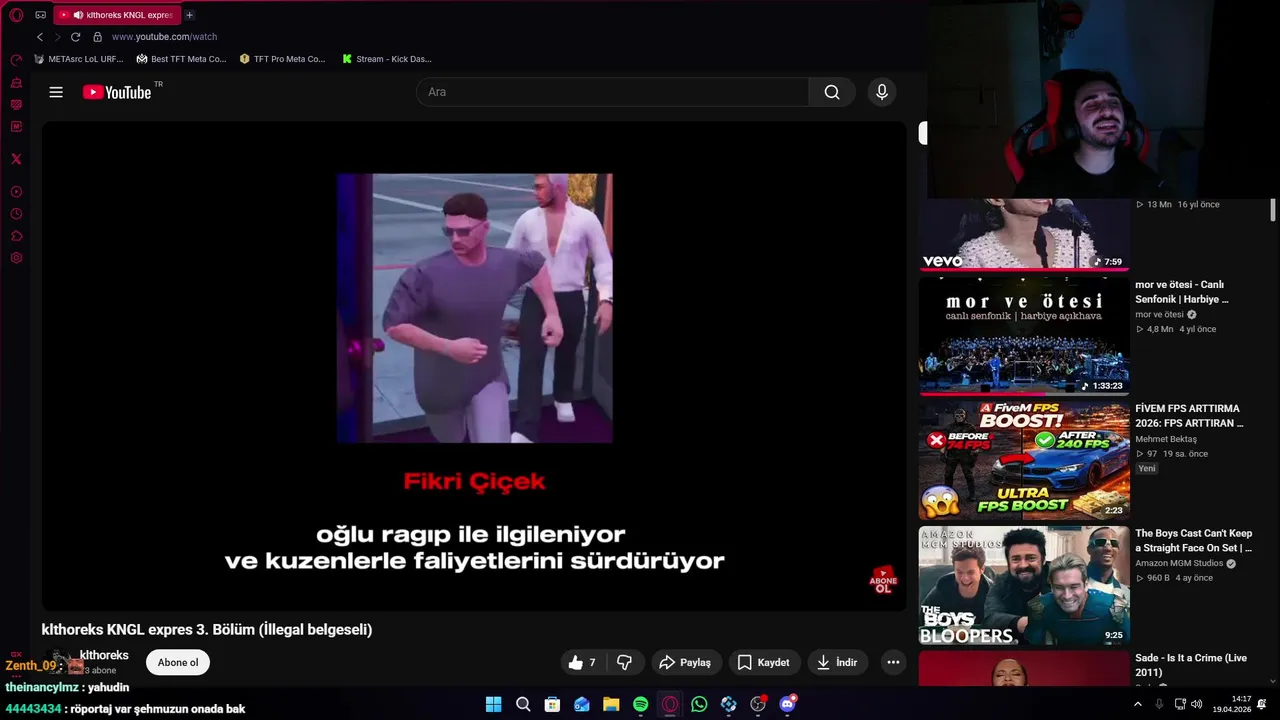The width and height of the screenshot is (1280, 720).
Task: Dislike the video with thumbs down
Action: click(x=625, y=662)
